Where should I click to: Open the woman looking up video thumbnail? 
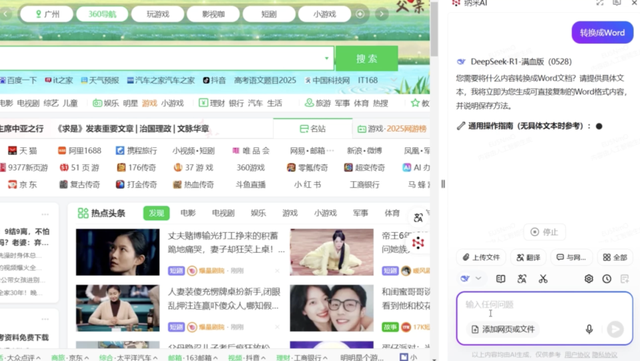(x=118, y=252)
